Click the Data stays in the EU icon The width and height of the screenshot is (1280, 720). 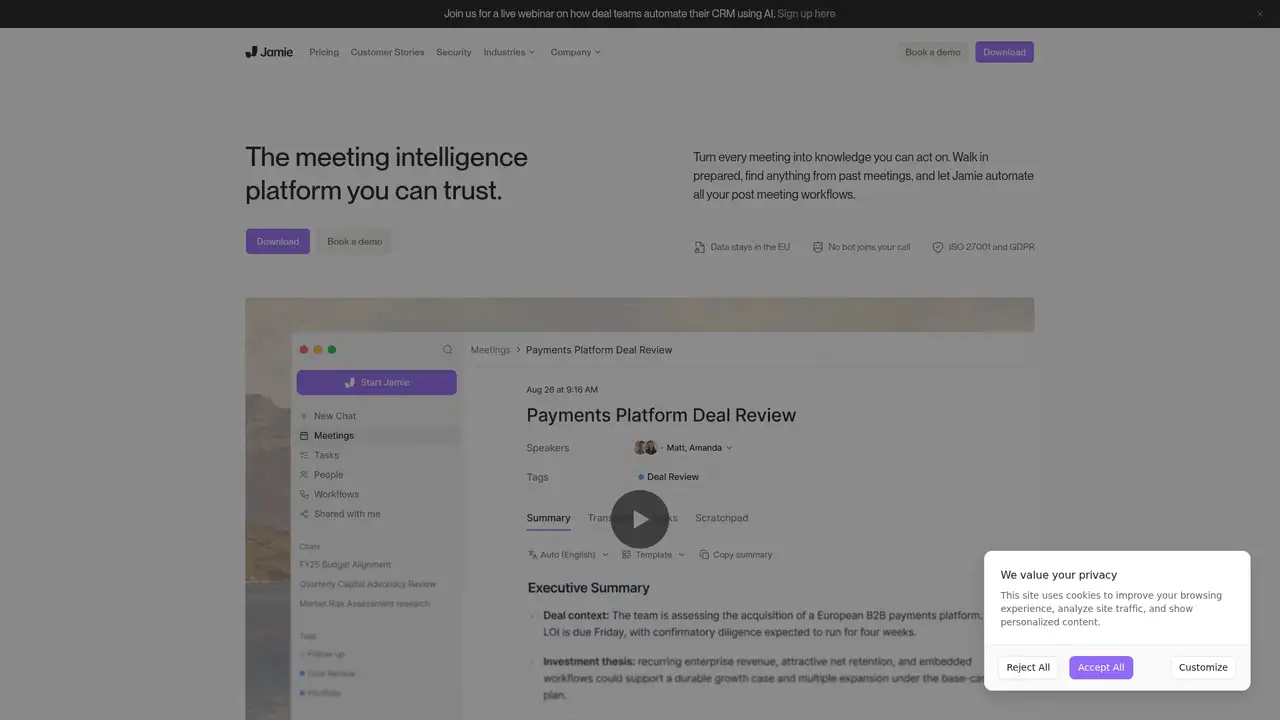click(699, 247)
